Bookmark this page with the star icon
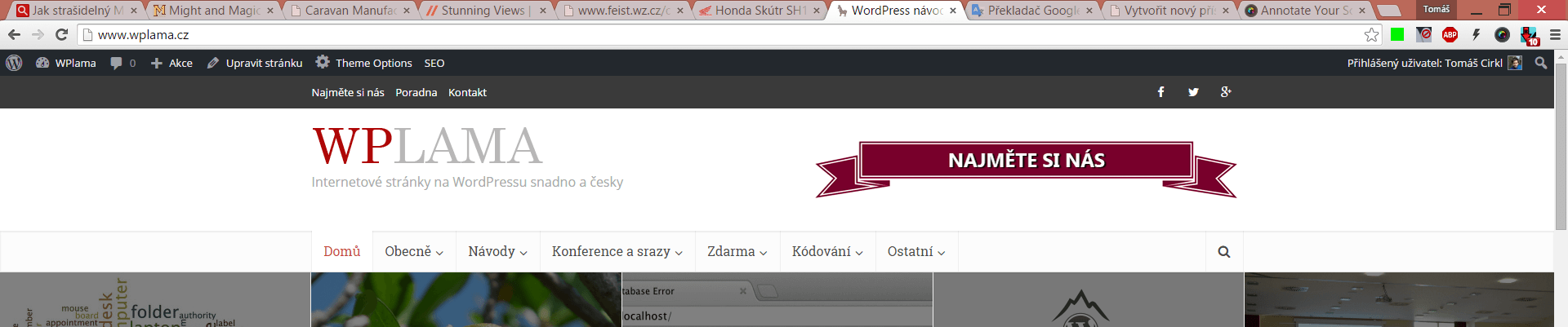 point(1371,34)
